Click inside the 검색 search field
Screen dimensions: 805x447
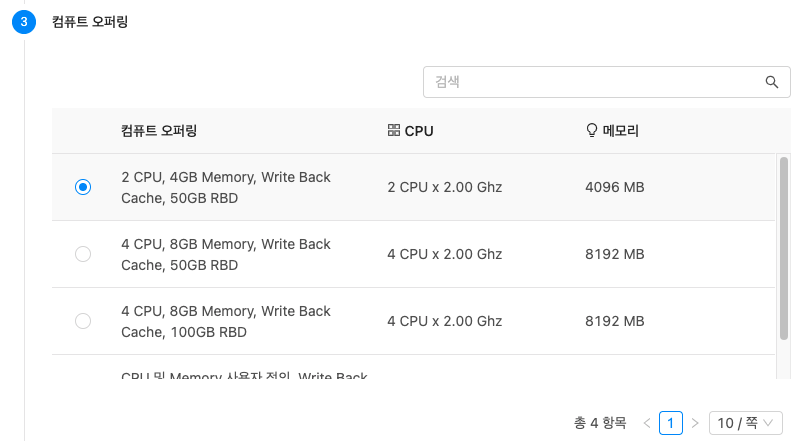coord(596,82)
